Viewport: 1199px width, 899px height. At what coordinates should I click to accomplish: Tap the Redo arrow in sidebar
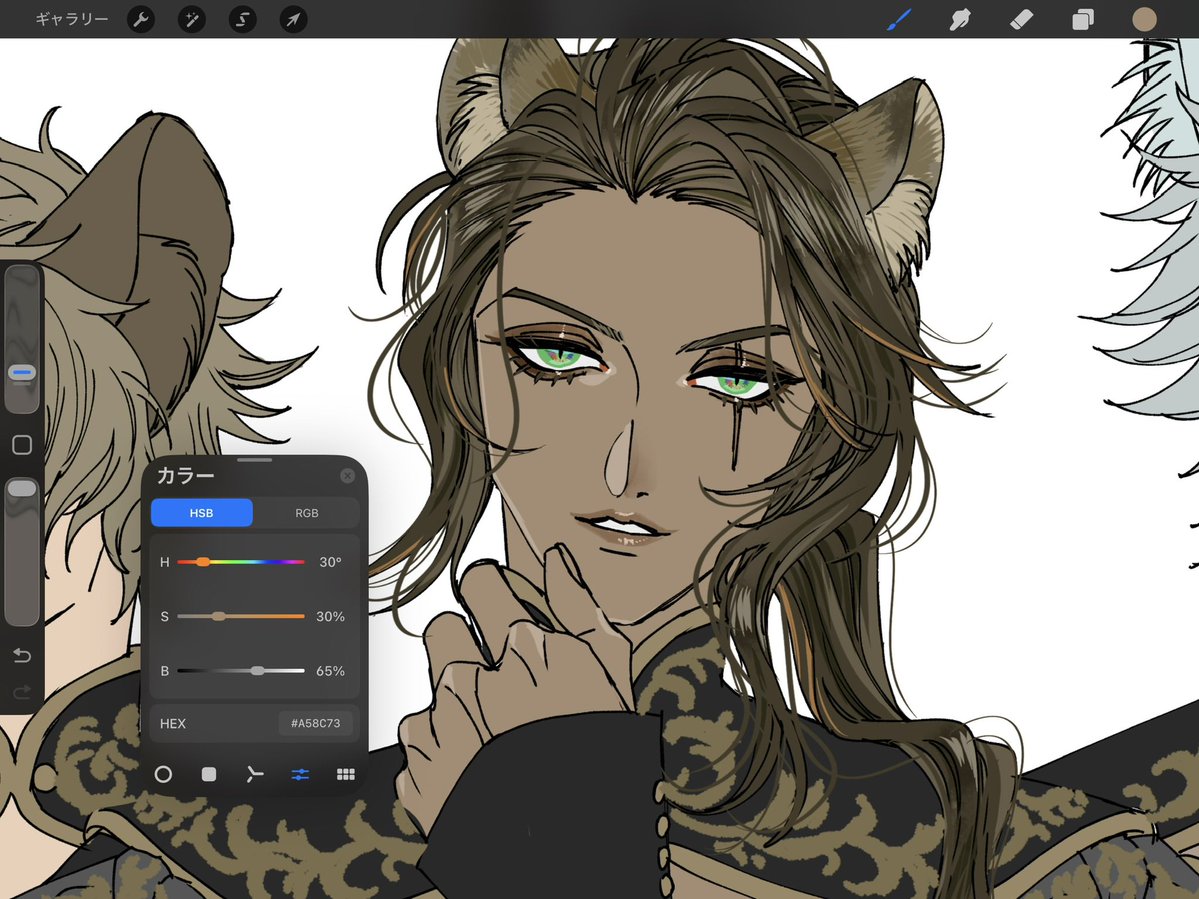(x=22, y=692)
